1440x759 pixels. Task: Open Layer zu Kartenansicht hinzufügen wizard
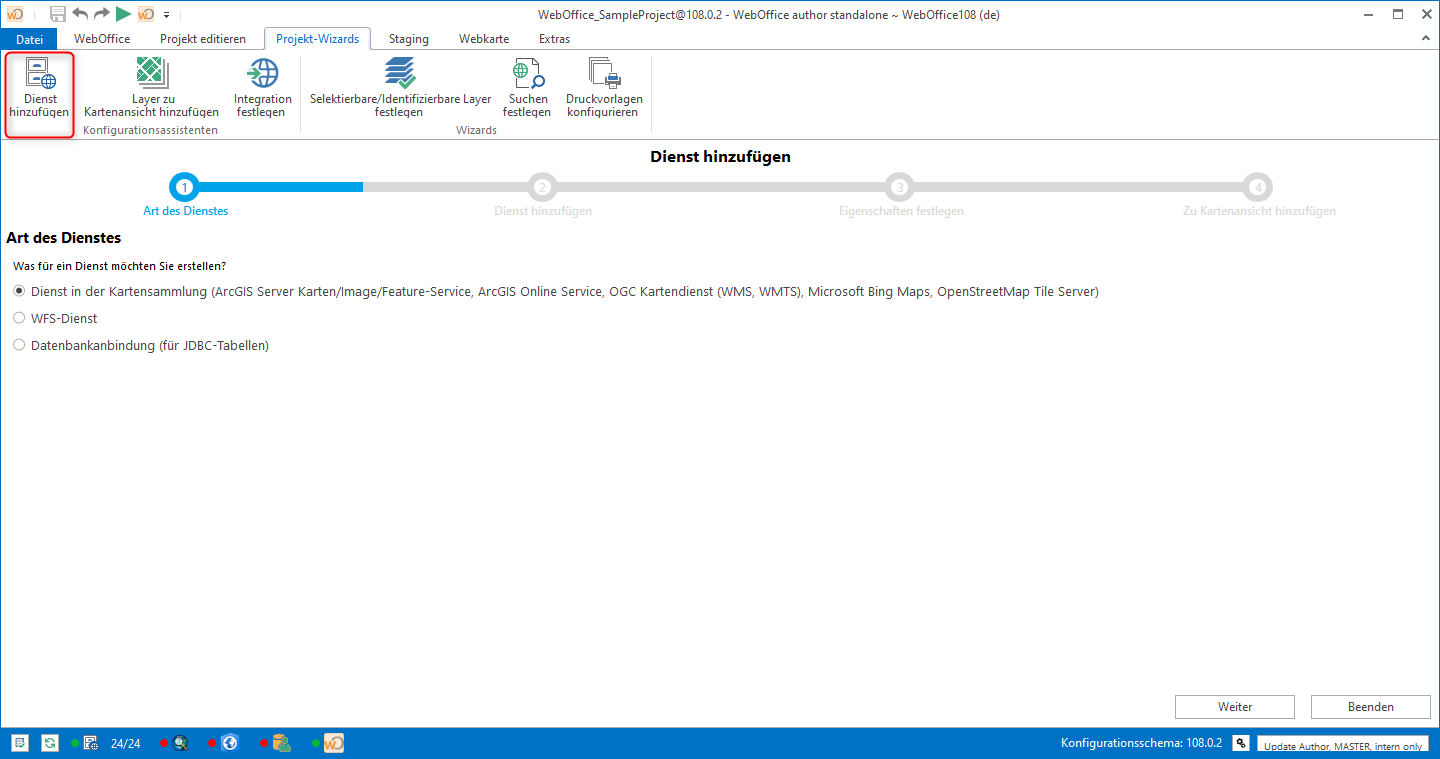coord(151,88)
